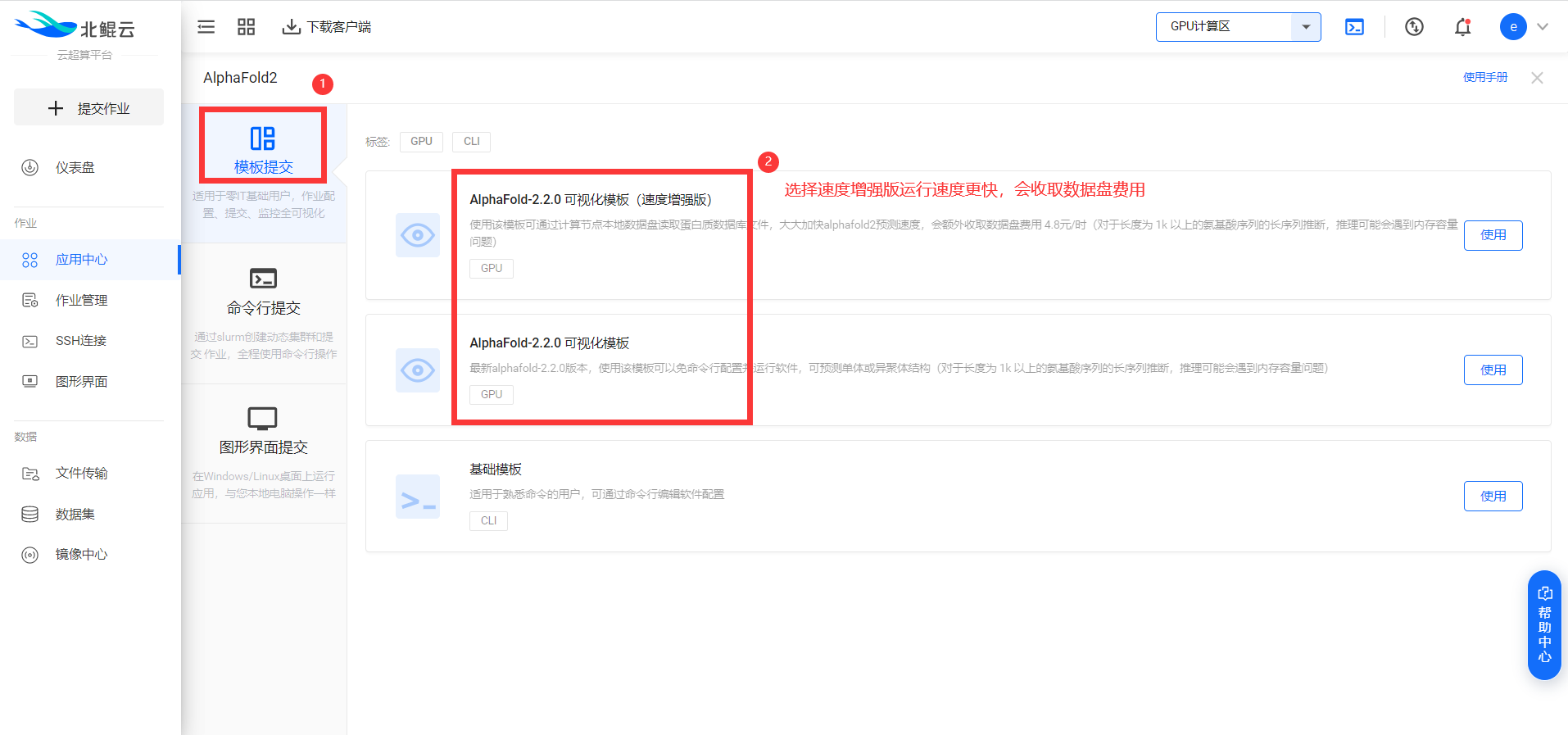Toggle the hamburger menu icon
The image size is (1568, 735).
coord(206,27)
